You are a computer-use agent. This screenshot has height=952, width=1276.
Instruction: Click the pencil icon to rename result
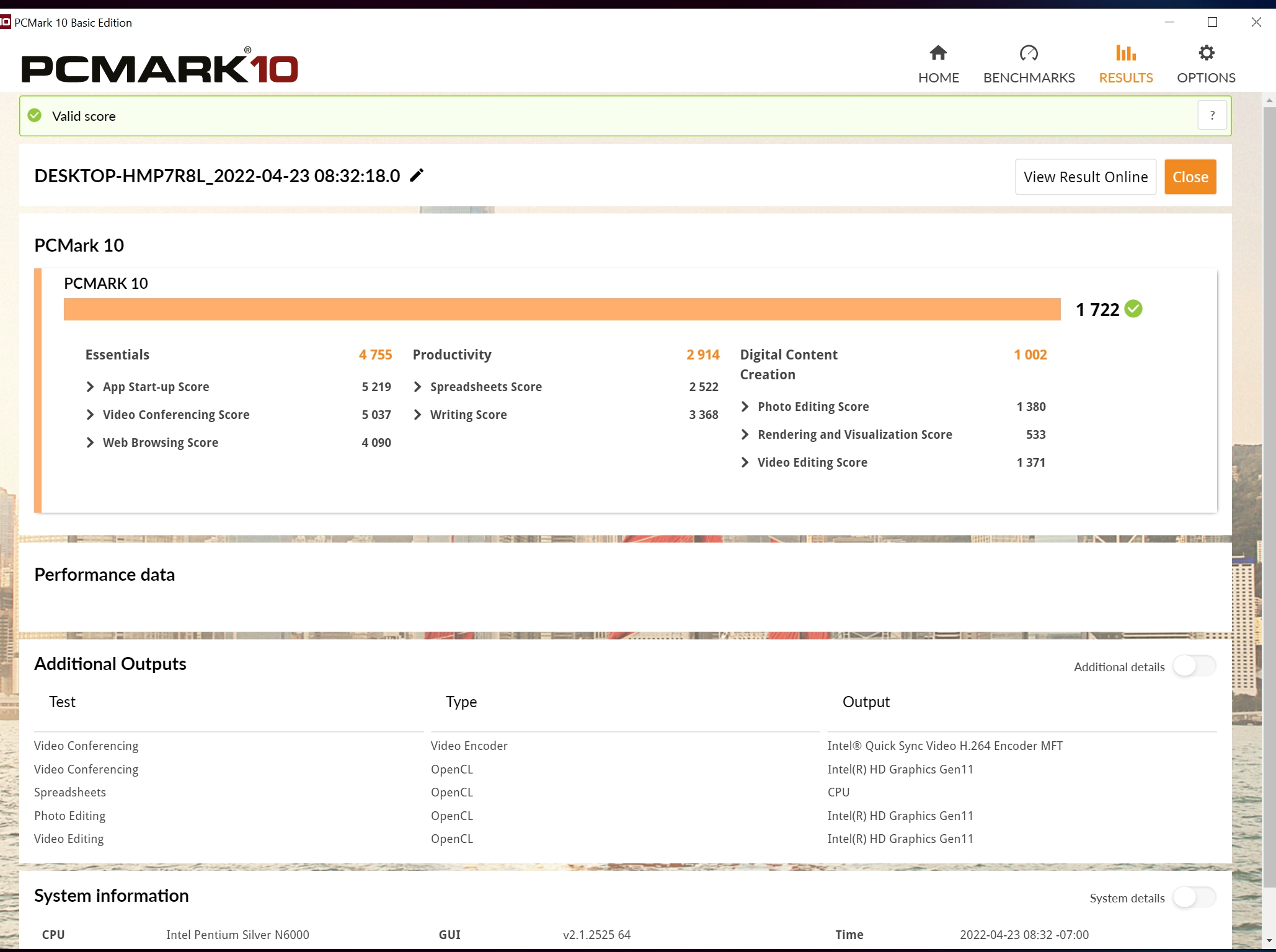coord(417,175)
